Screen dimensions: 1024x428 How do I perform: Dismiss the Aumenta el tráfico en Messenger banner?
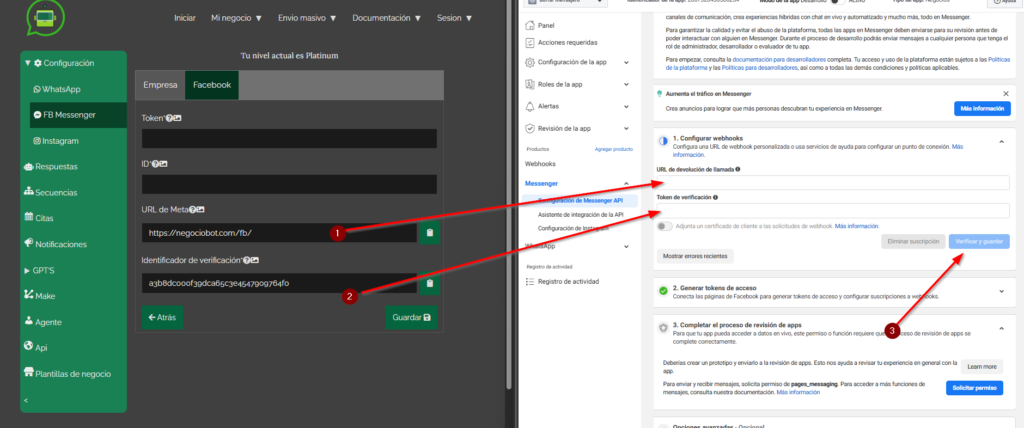point(1006,94)
